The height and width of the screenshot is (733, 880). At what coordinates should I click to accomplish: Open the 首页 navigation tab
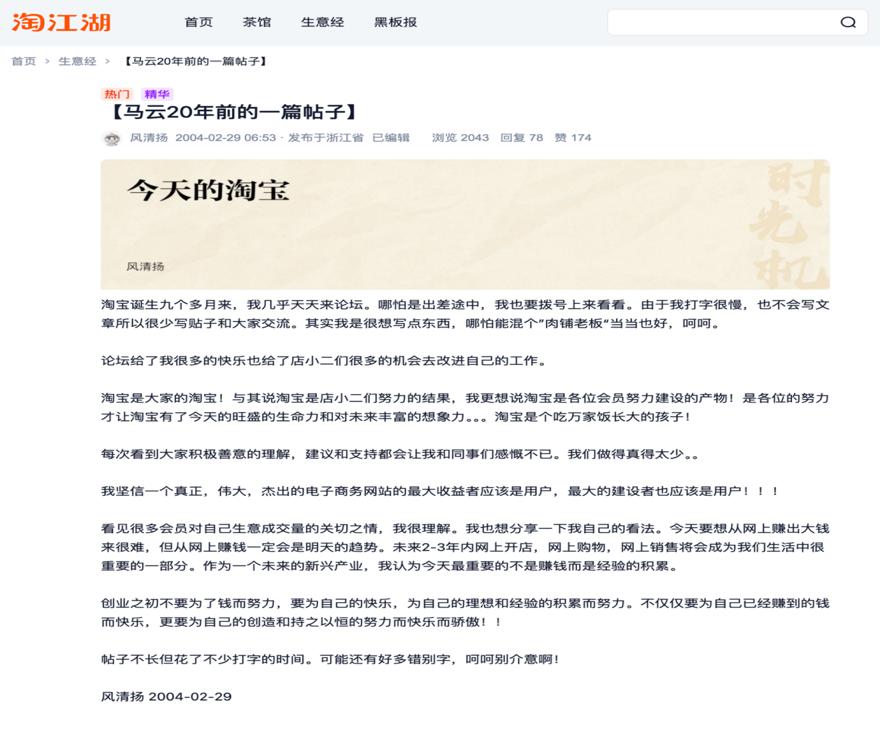tap(199, 22)
